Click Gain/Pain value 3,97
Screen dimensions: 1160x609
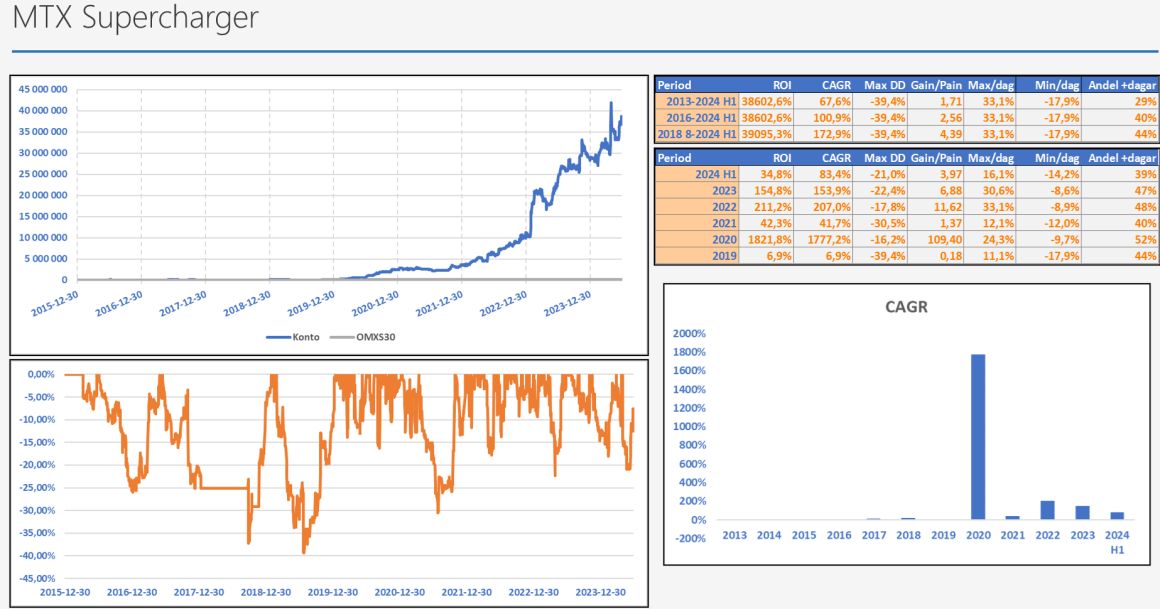click(951, 174)
